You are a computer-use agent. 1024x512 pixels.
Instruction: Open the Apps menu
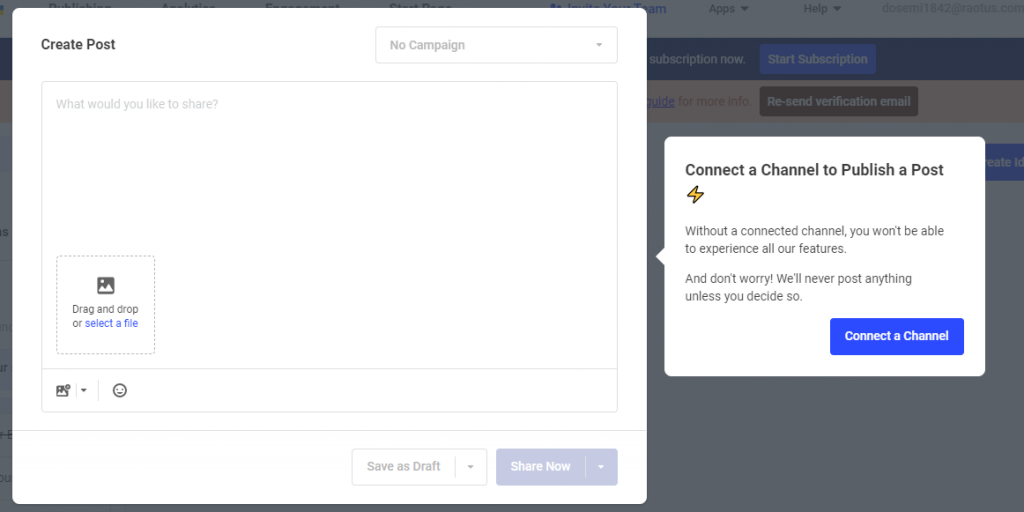pos(728,8)
